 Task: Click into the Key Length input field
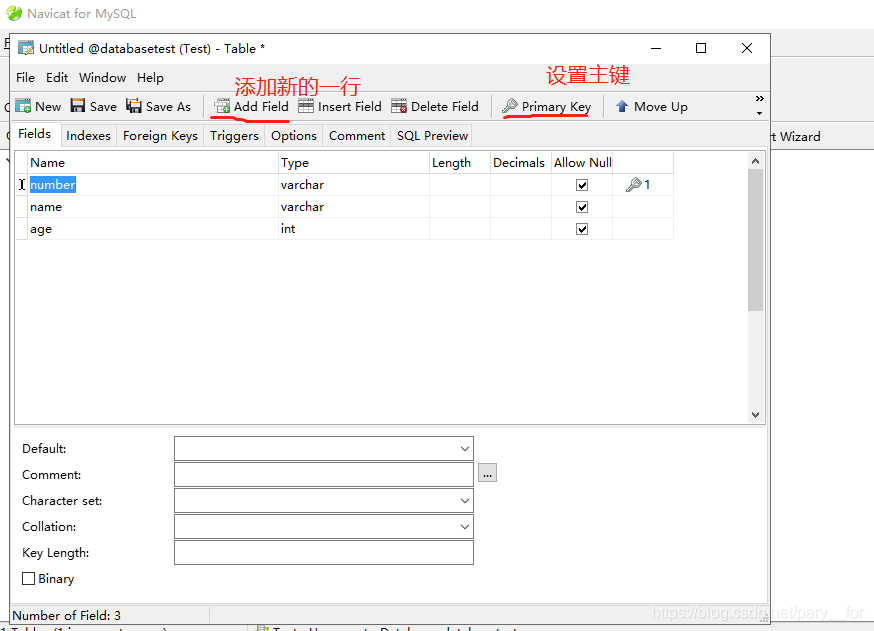point(323,553)
